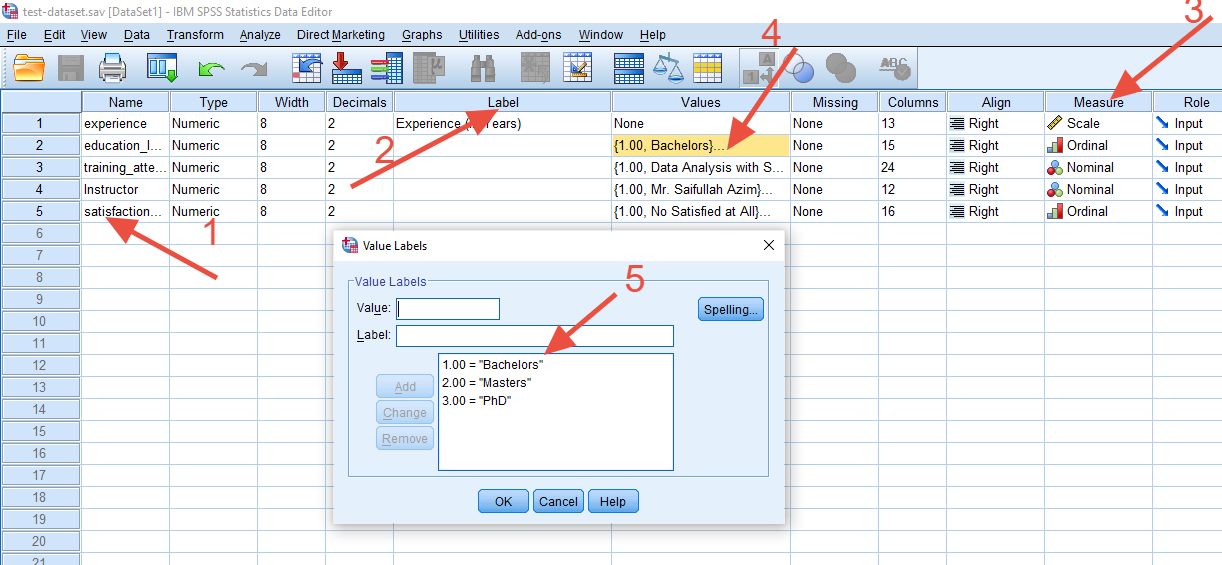Open the Recall recently used dialogs icon
1222x565 pixels.
(x=162, y=68)
